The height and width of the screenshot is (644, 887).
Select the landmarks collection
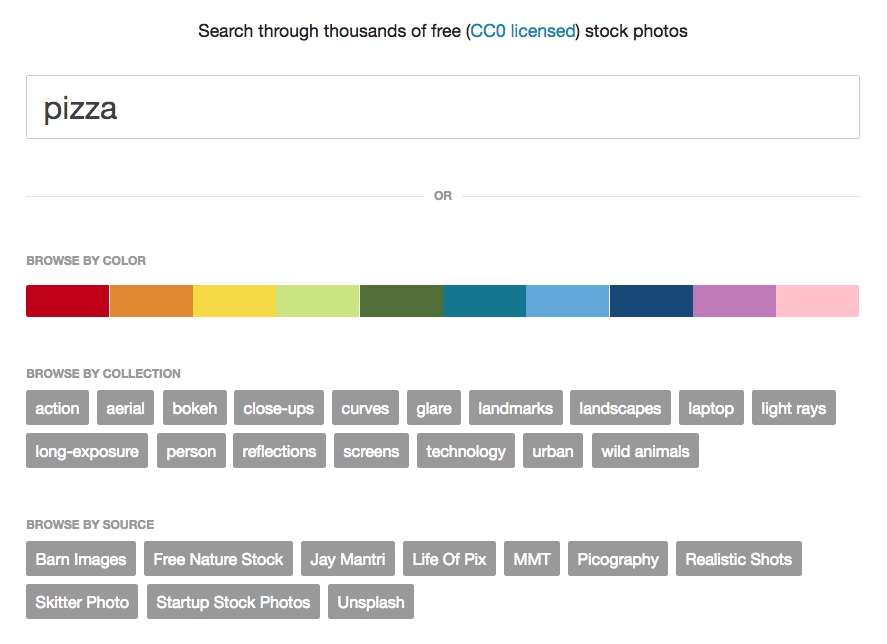515,407
